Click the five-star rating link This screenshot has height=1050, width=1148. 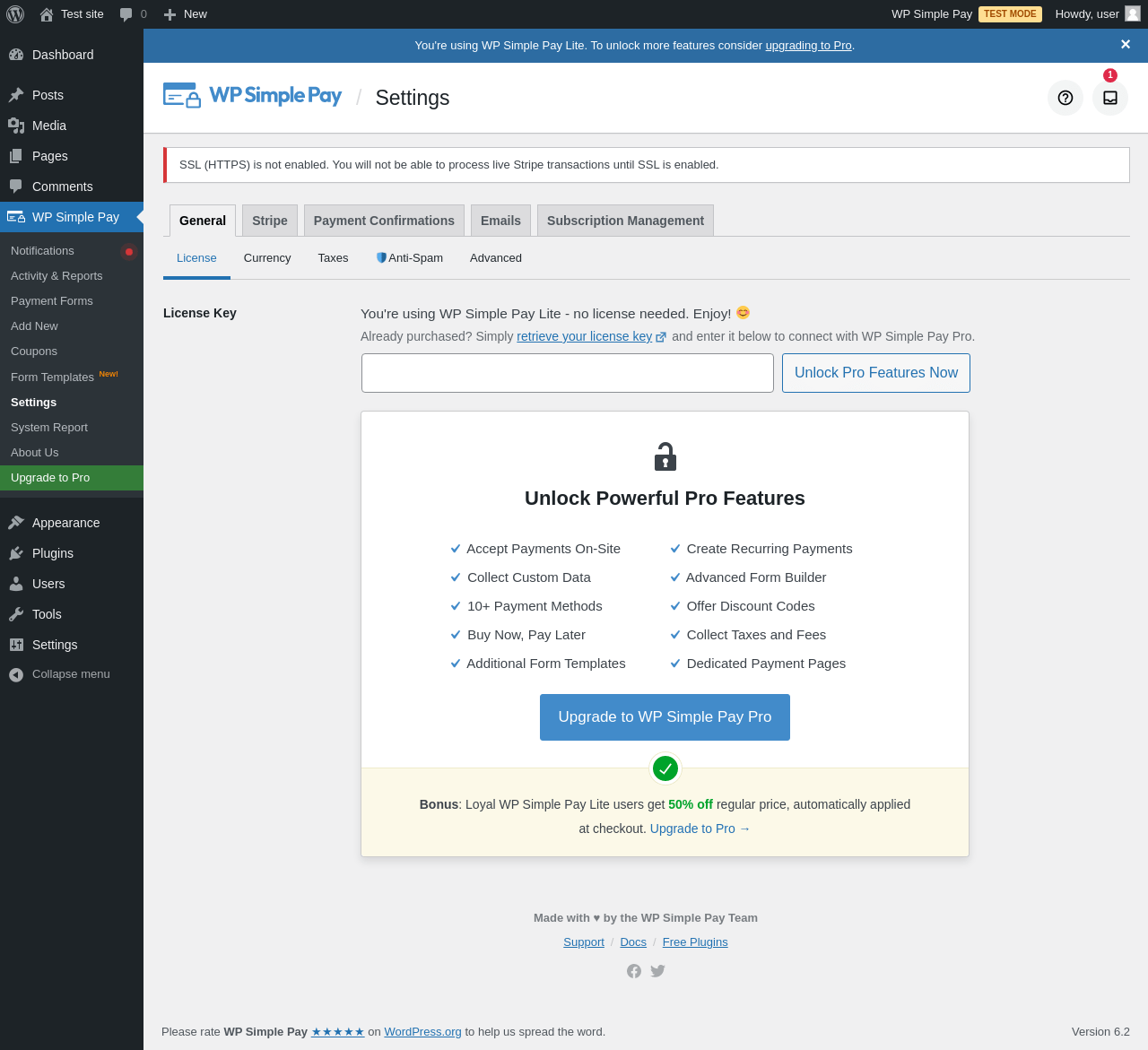pos(338,1032)
